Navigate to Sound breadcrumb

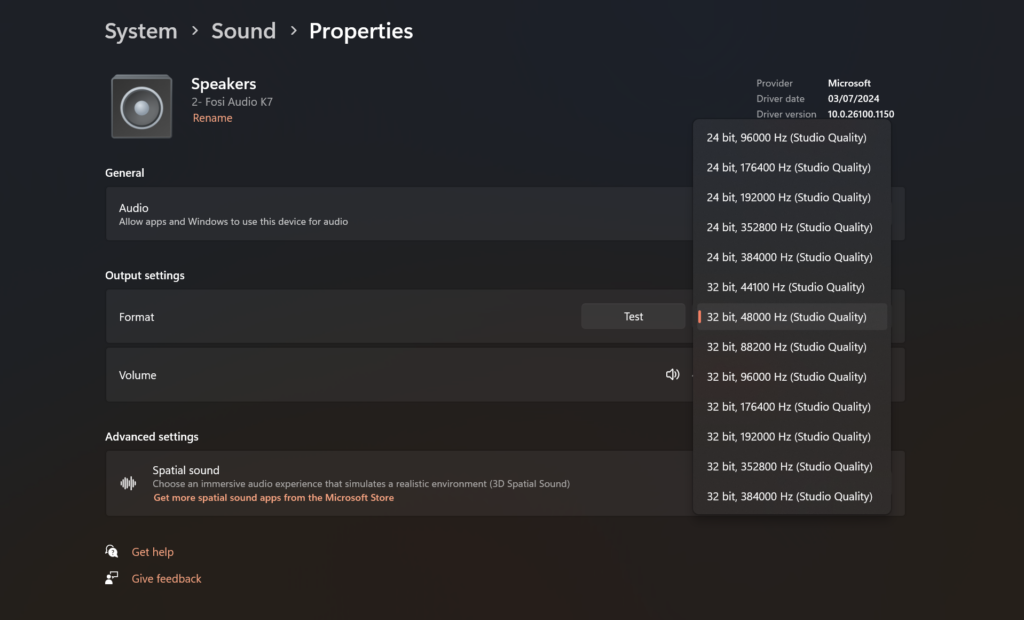(243, 31)
